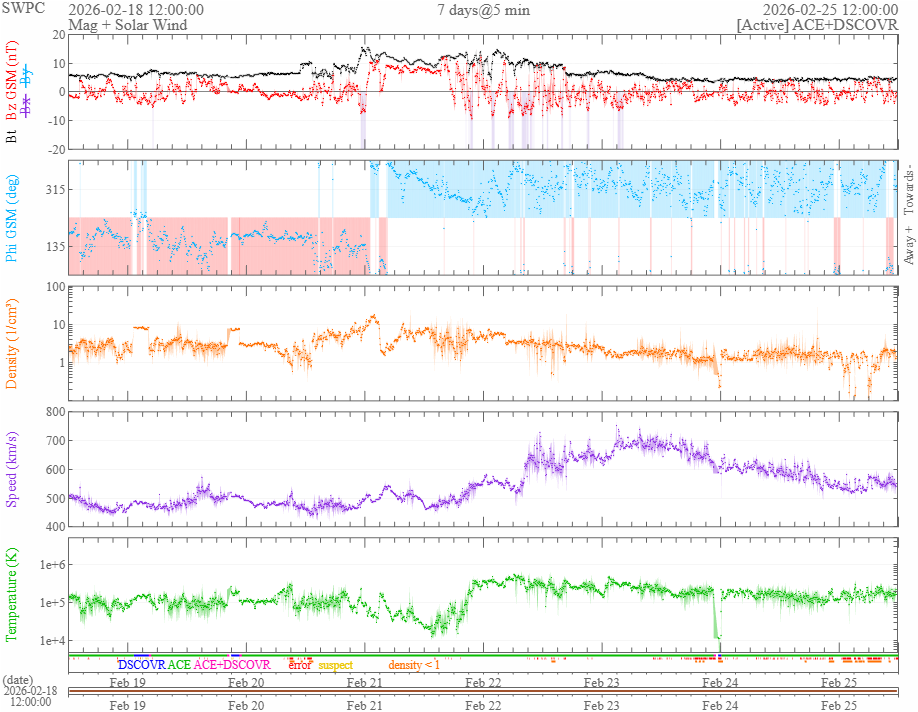Click Feb 19 on the plot time axis above the slider
This screenshot has width=918, height=712.
[128, 682]
